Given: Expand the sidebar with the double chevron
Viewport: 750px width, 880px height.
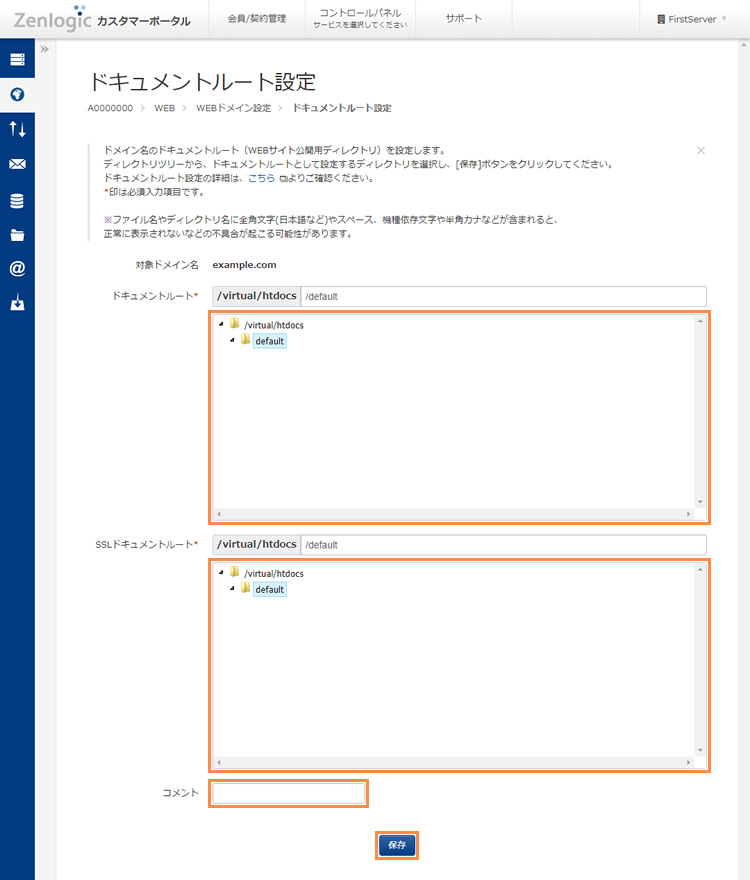Looking at the screenshot, I should (45, 49).
